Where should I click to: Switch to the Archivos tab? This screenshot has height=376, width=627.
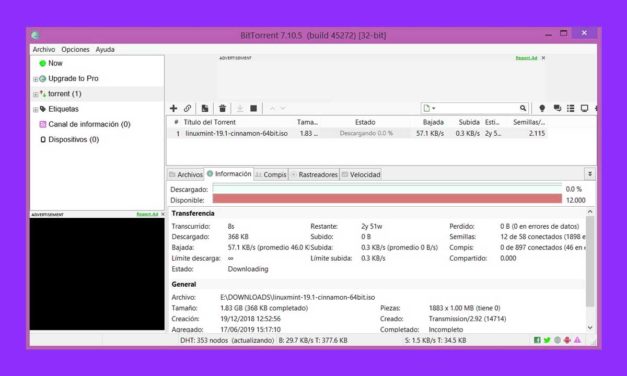(x=186, y=174)
